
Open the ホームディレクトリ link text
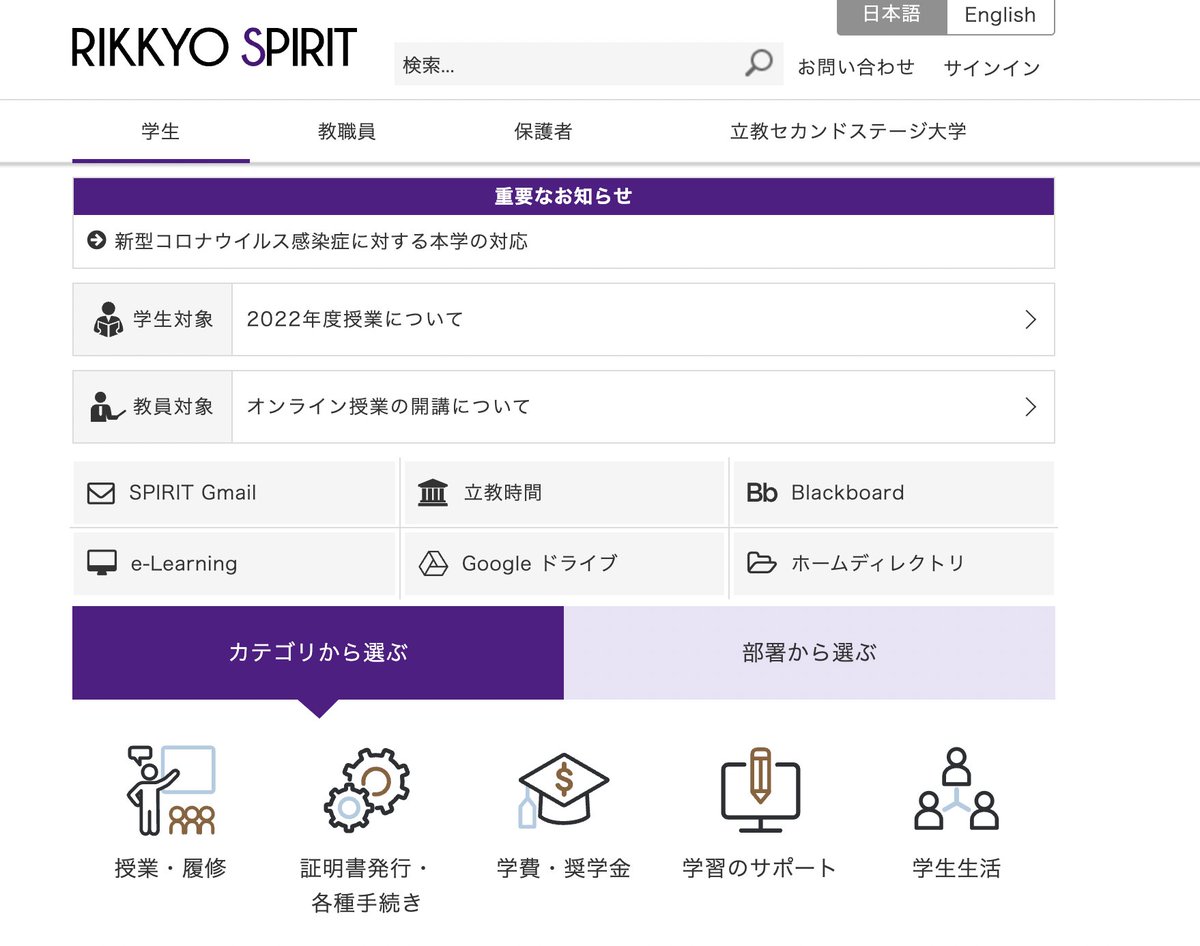(878, 564)
